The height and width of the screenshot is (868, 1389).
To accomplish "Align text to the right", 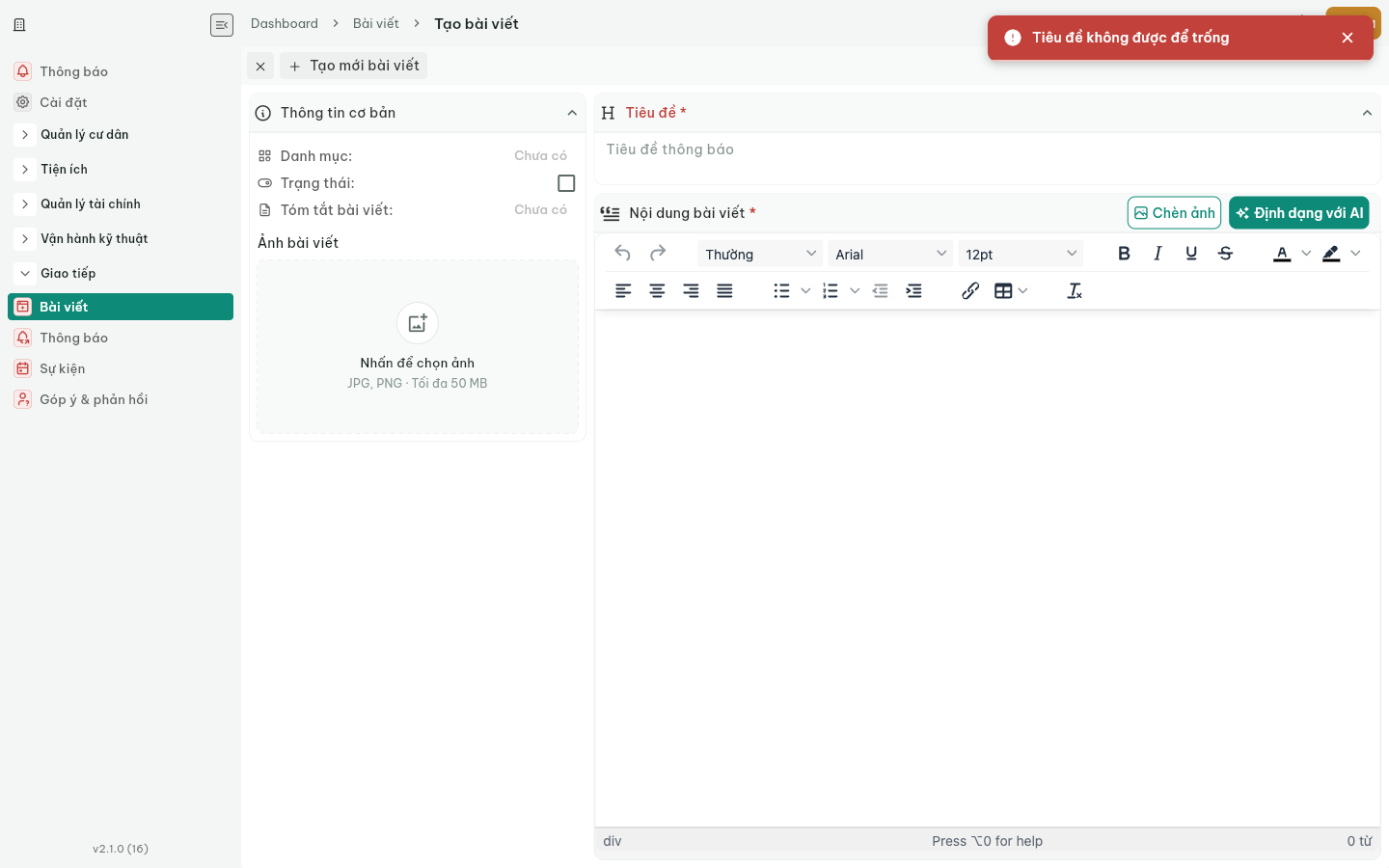I will (691, 290).
